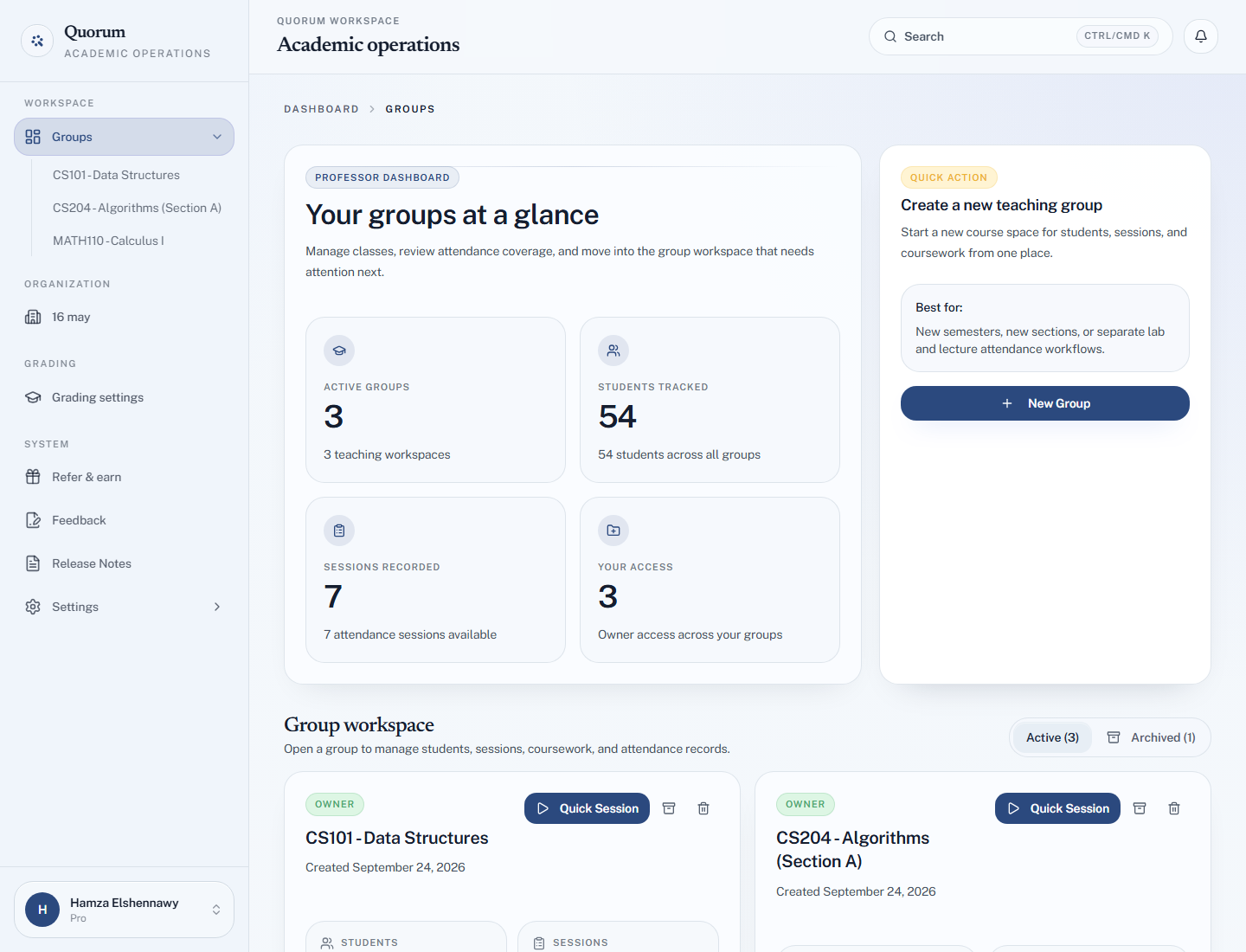This screenshot has width=1246, height=952.
Task: Click the New Group button
Action: (1045, 403)
